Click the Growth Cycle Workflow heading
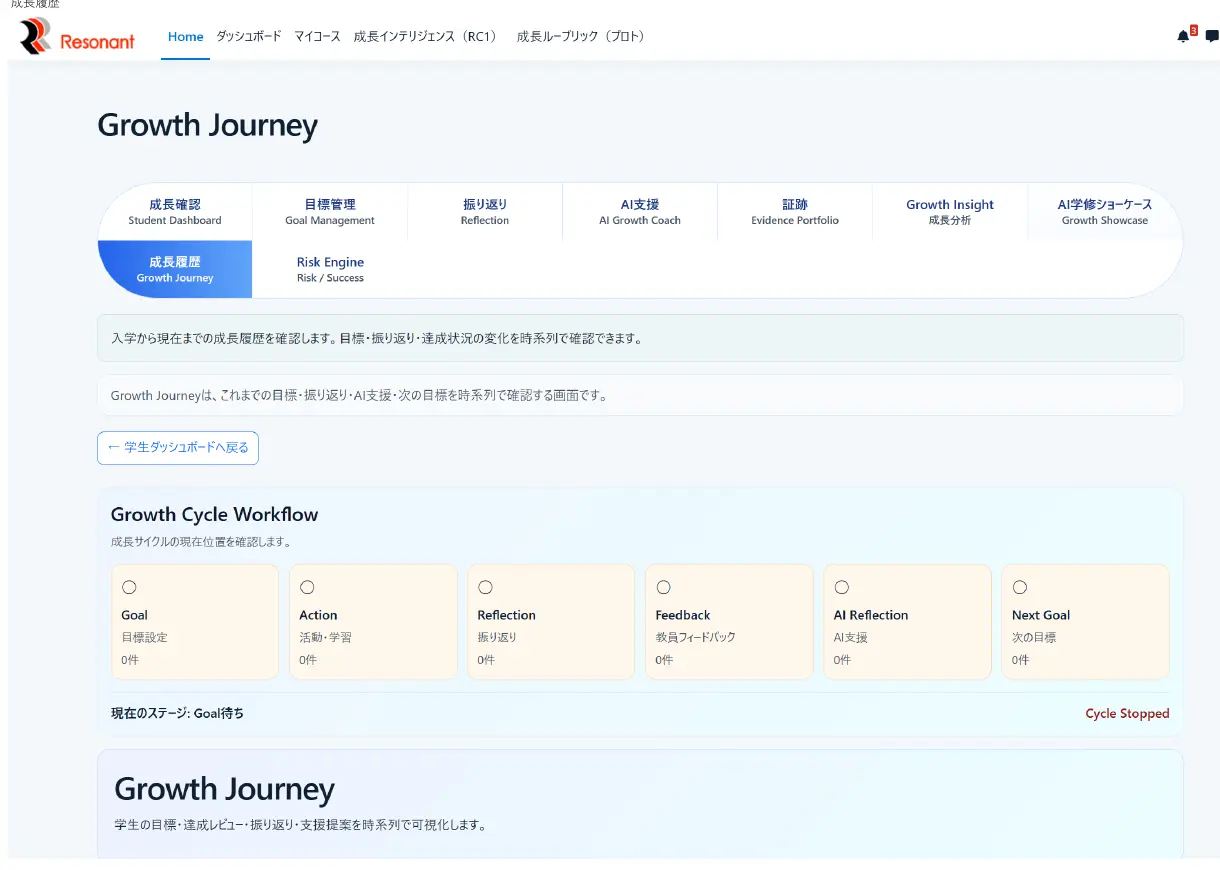The width and height of the screenshot is (1220, 870). (x=214, y=515)
